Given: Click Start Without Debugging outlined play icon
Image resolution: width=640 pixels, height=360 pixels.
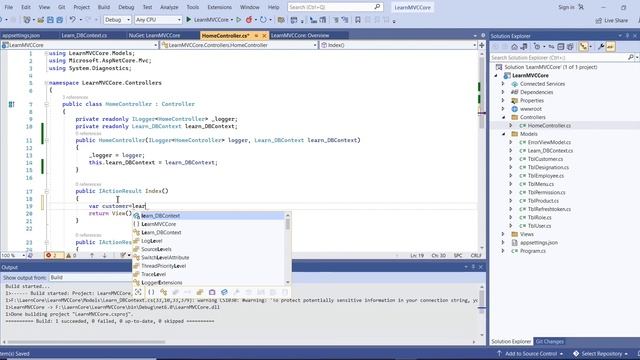Looking at the screenshot, I should point(239,20).
